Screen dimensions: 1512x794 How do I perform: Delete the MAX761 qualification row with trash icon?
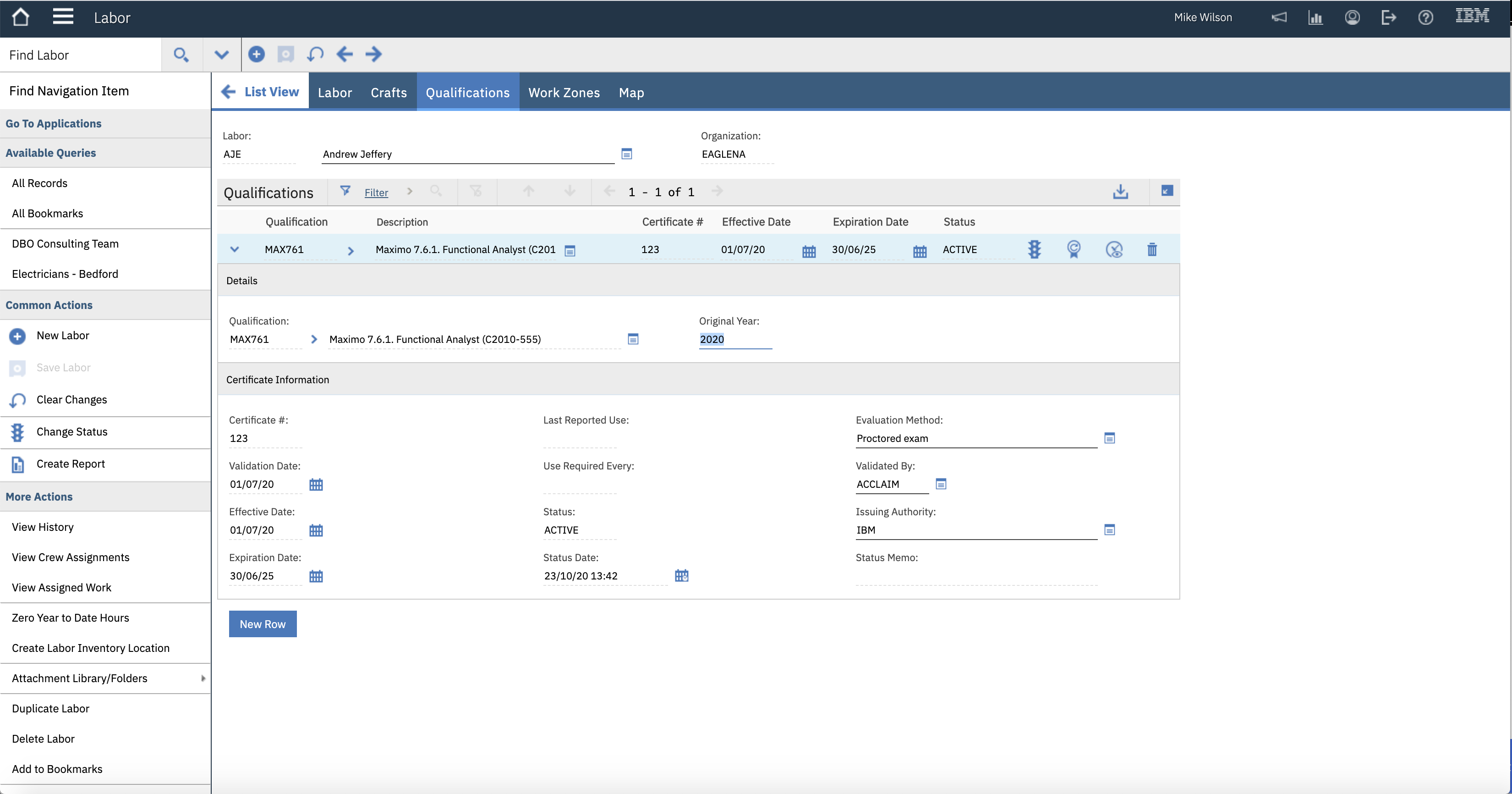click(x=1151, y=249)
